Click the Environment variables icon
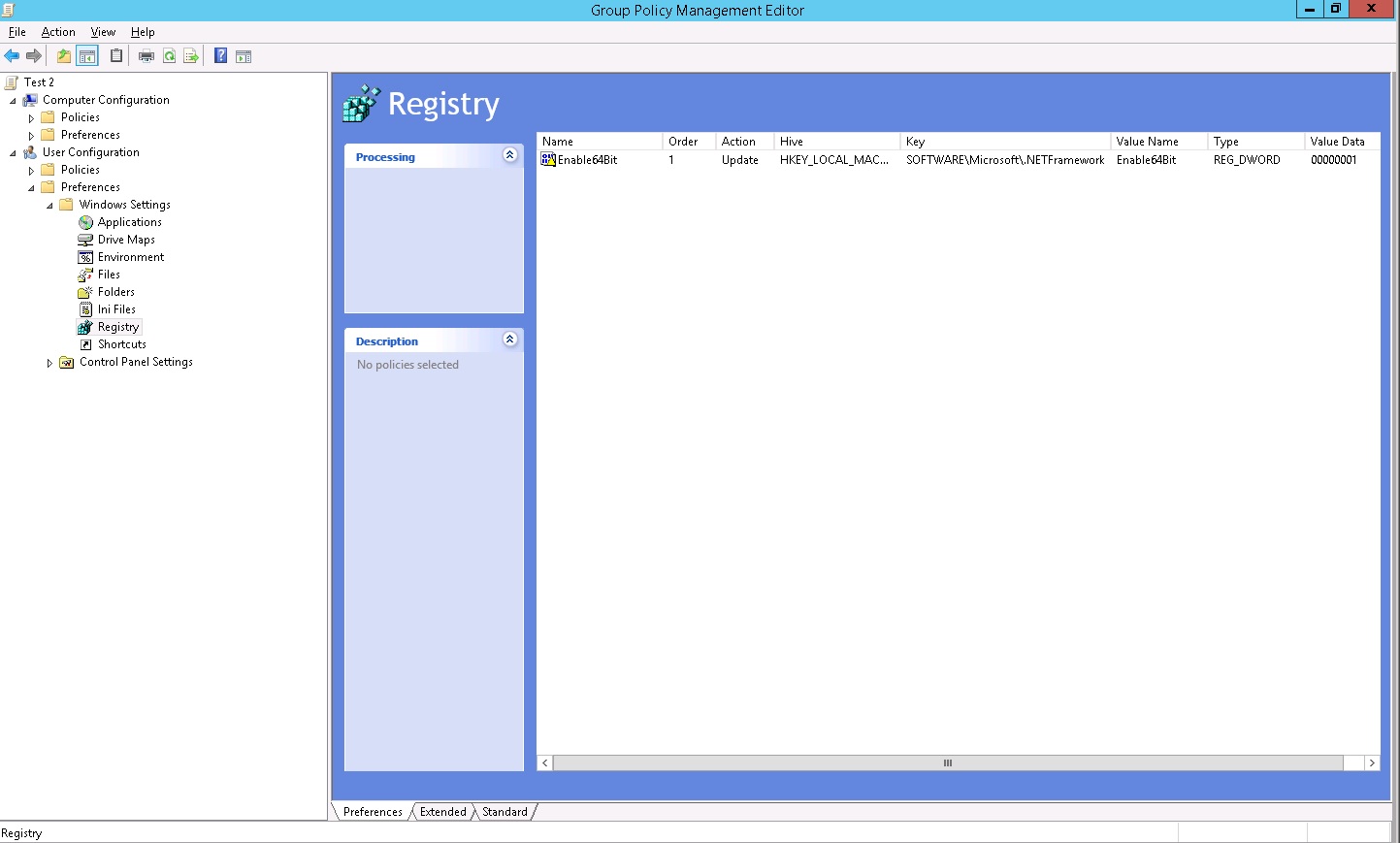This screenshot has width=1400, height=843. pos(86,257)
